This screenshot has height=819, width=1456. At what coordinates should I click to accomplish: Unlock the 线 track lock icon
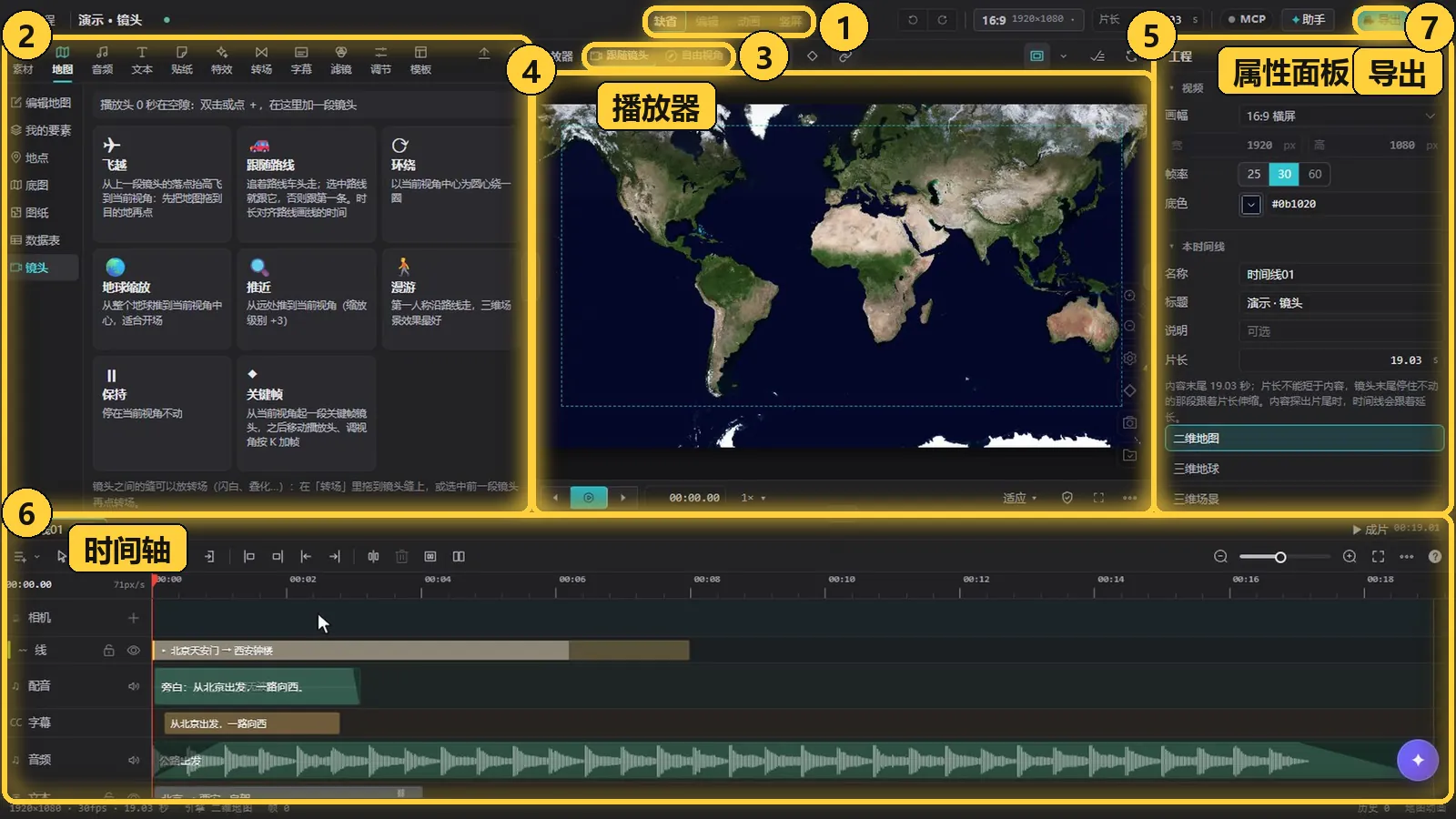pyautogui.click(x=108, y=651)
